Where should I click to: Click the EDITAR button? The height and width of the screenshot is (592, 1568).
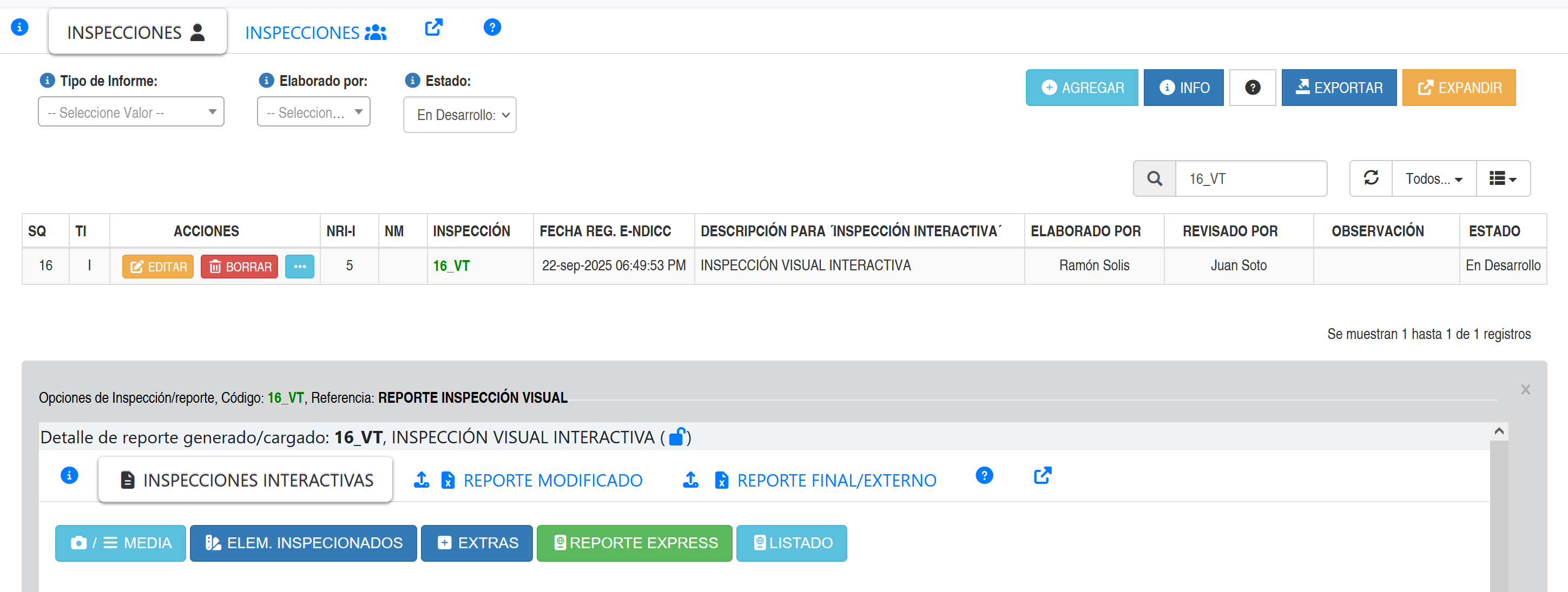157,267
